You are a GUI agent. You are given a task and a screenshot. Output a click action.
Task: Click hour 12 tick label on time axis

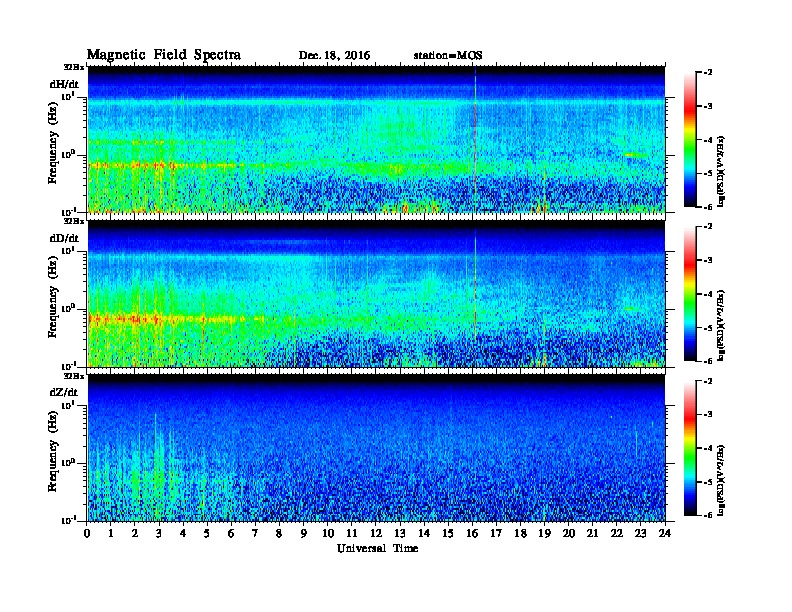coord(376,534)
